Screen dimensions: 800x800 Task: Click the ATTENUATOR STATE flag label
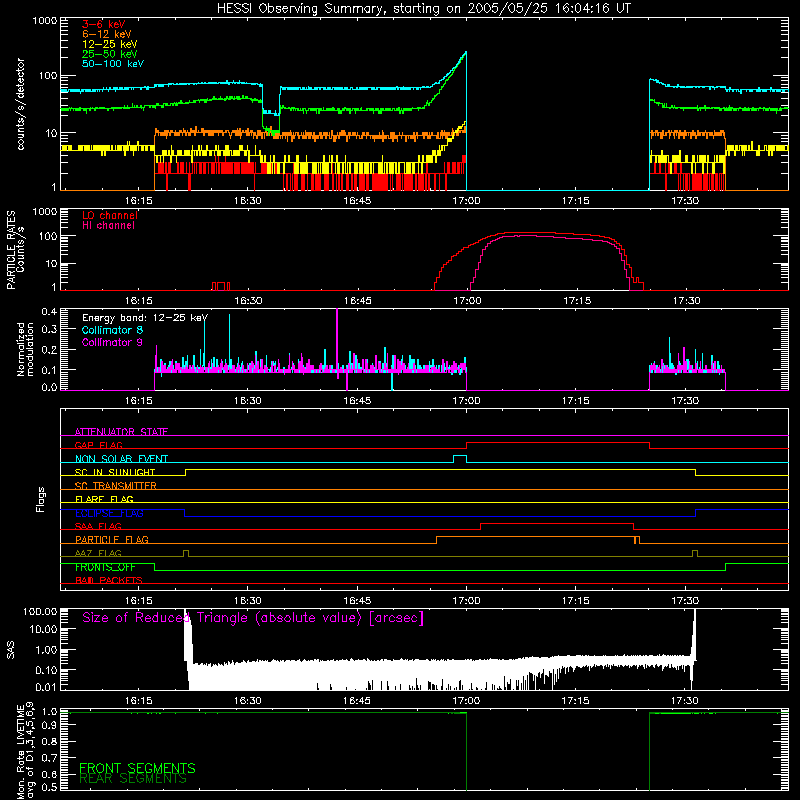pyautogui.click(x=121, y=432)
